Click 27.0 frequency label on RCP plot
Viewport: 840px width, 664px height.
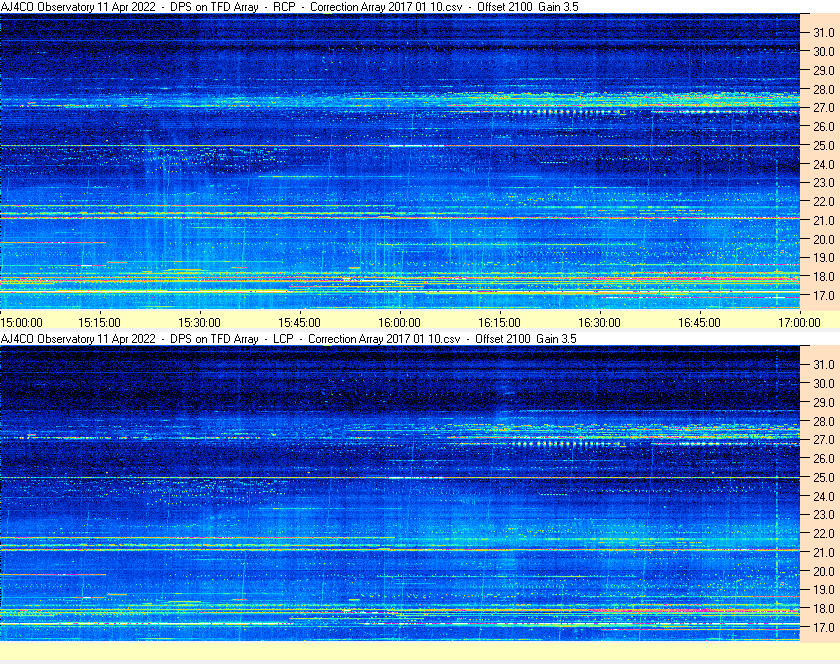pyautogui.click(x=824, y=108)
